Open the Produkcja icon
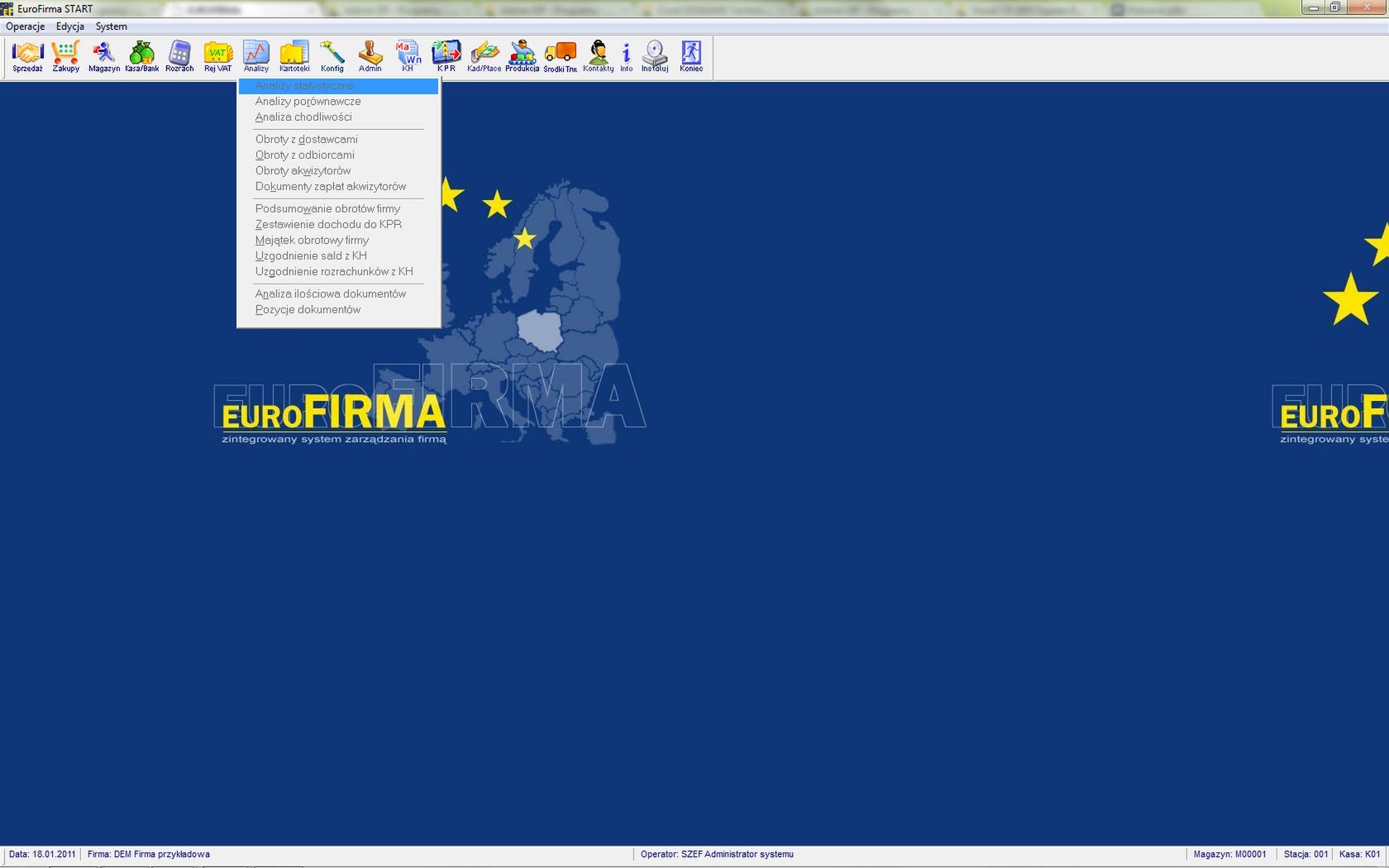This screenshot has width=1389, height=868. [x=523, y=56]
